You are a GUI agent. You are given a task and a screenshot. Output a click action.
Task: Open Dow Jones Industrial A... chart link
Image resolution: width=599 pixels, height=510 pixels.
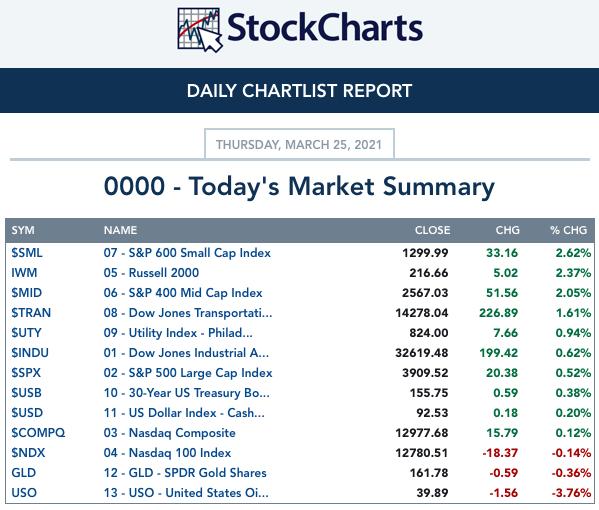pos(186,353)
